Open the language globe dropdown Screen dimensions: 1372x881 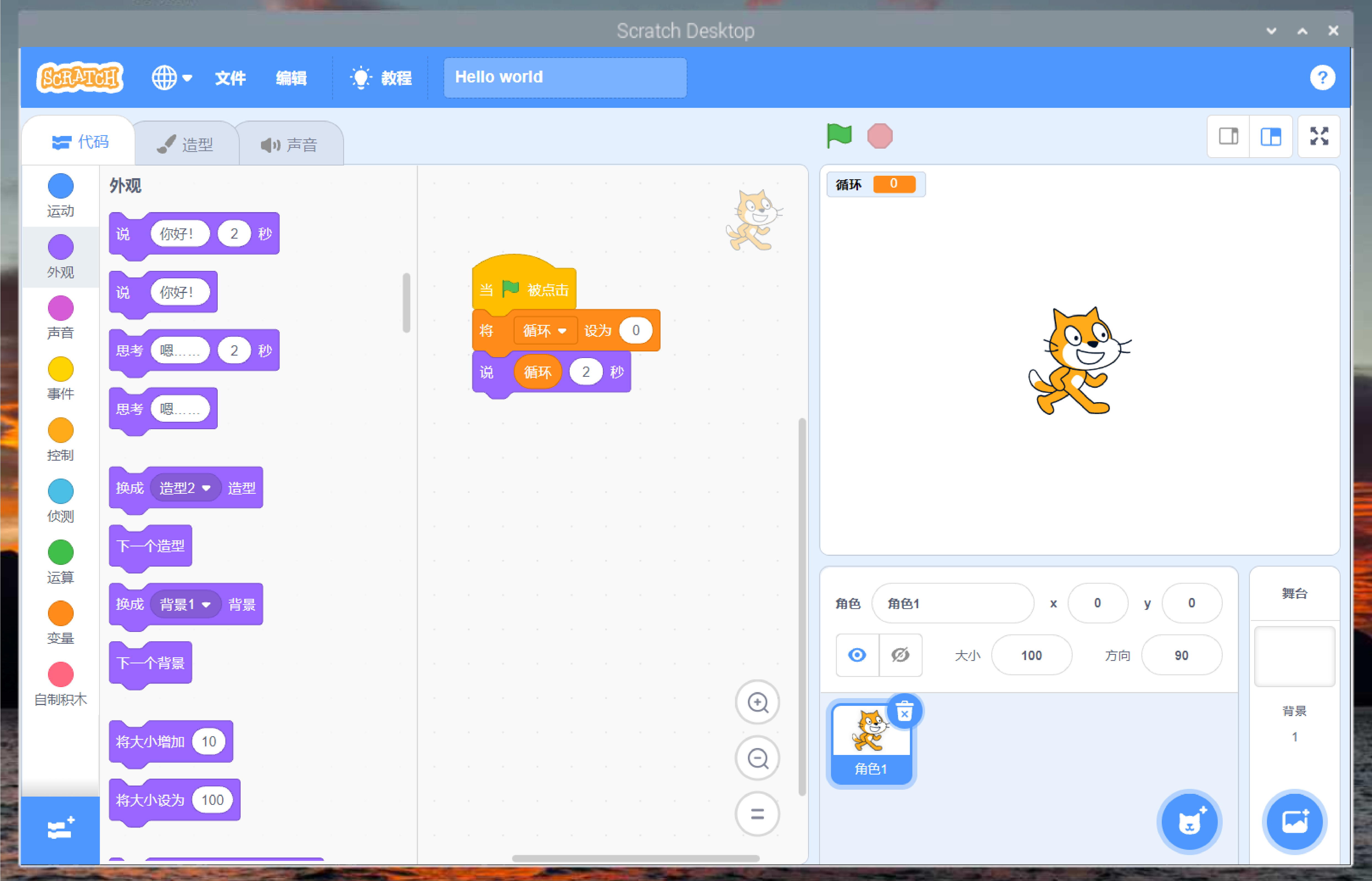point(171,77)
